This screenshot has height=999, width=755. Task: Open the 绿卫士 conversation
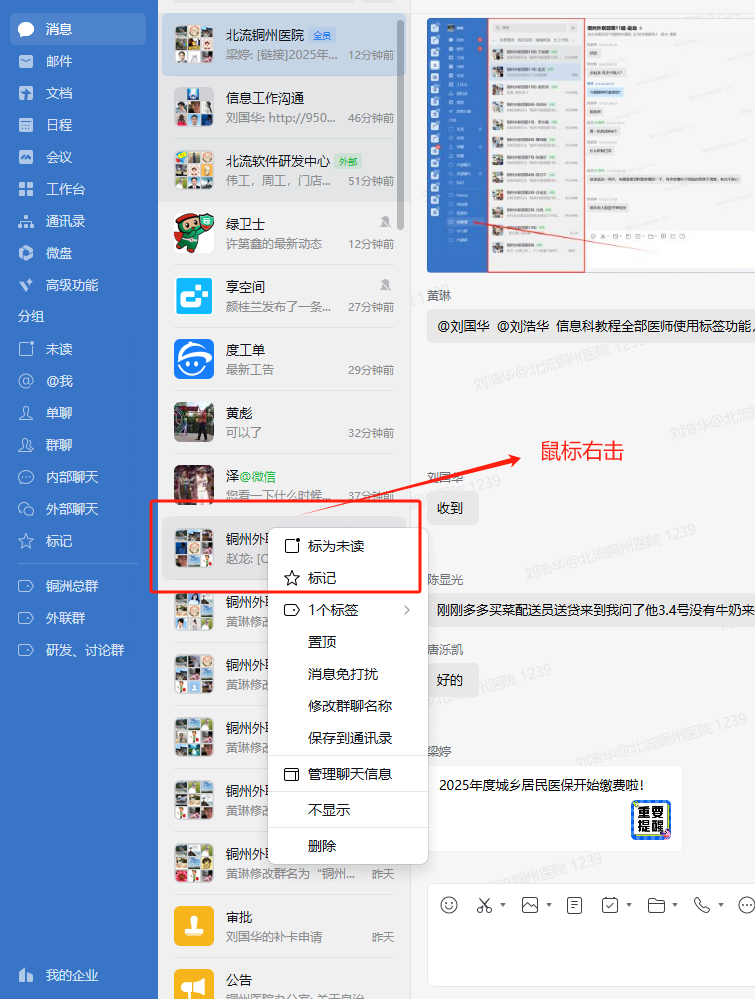point(284,234)
